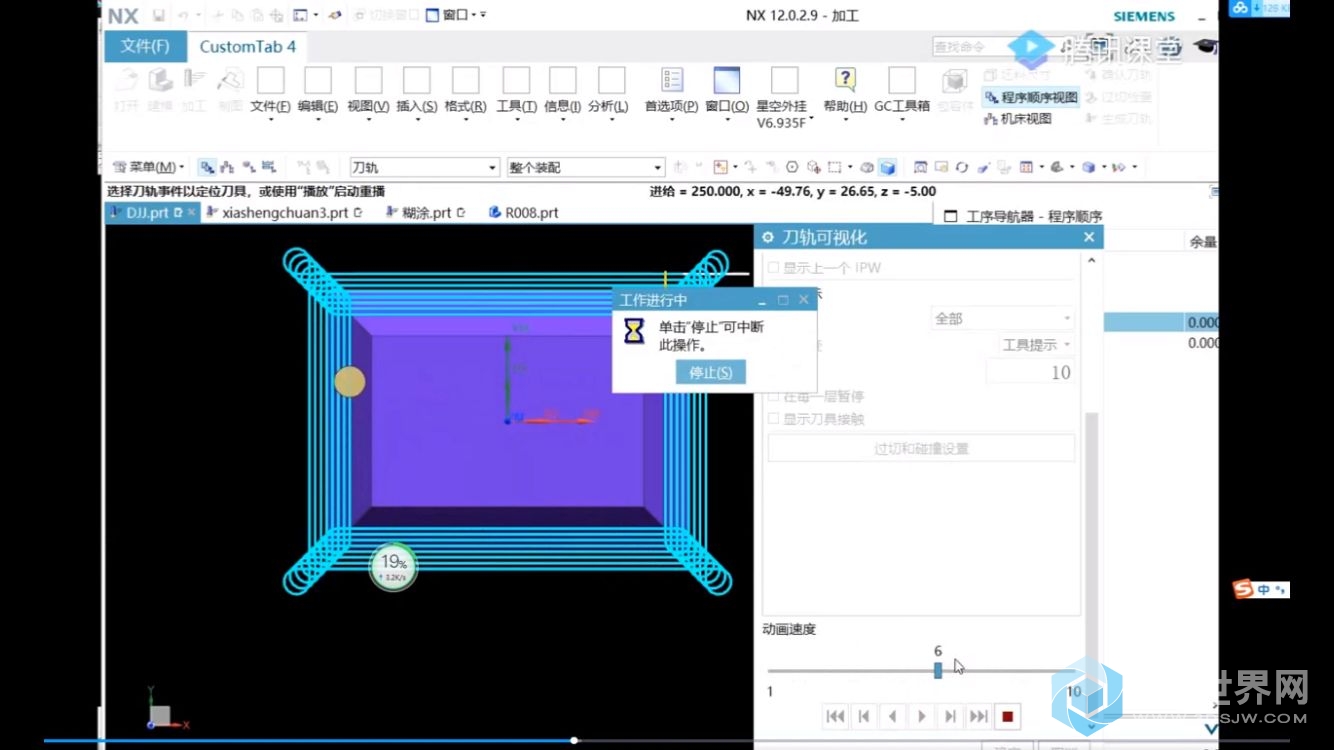Viewport: 1334px width, 750px height.
Task: Click the skip to end button
Action: [979, 716]
